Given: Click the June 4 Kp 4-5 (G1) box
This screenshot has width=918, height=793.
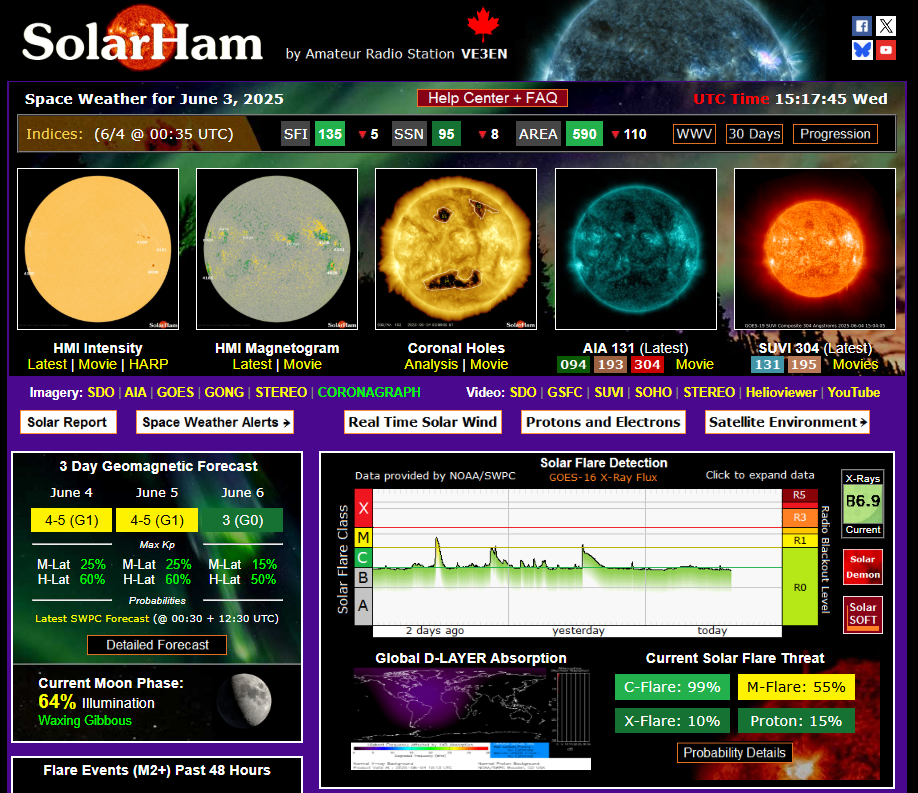Looking at the screenshot, I should [x=71, y=520].
